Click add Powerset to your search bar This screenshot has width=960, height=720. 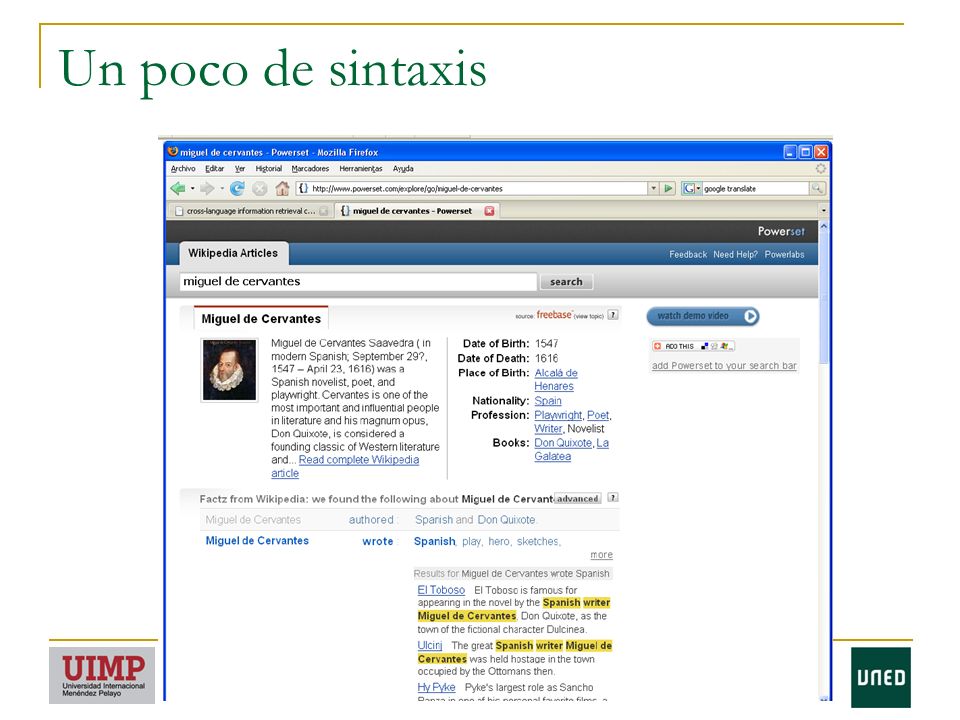[724, 366]
